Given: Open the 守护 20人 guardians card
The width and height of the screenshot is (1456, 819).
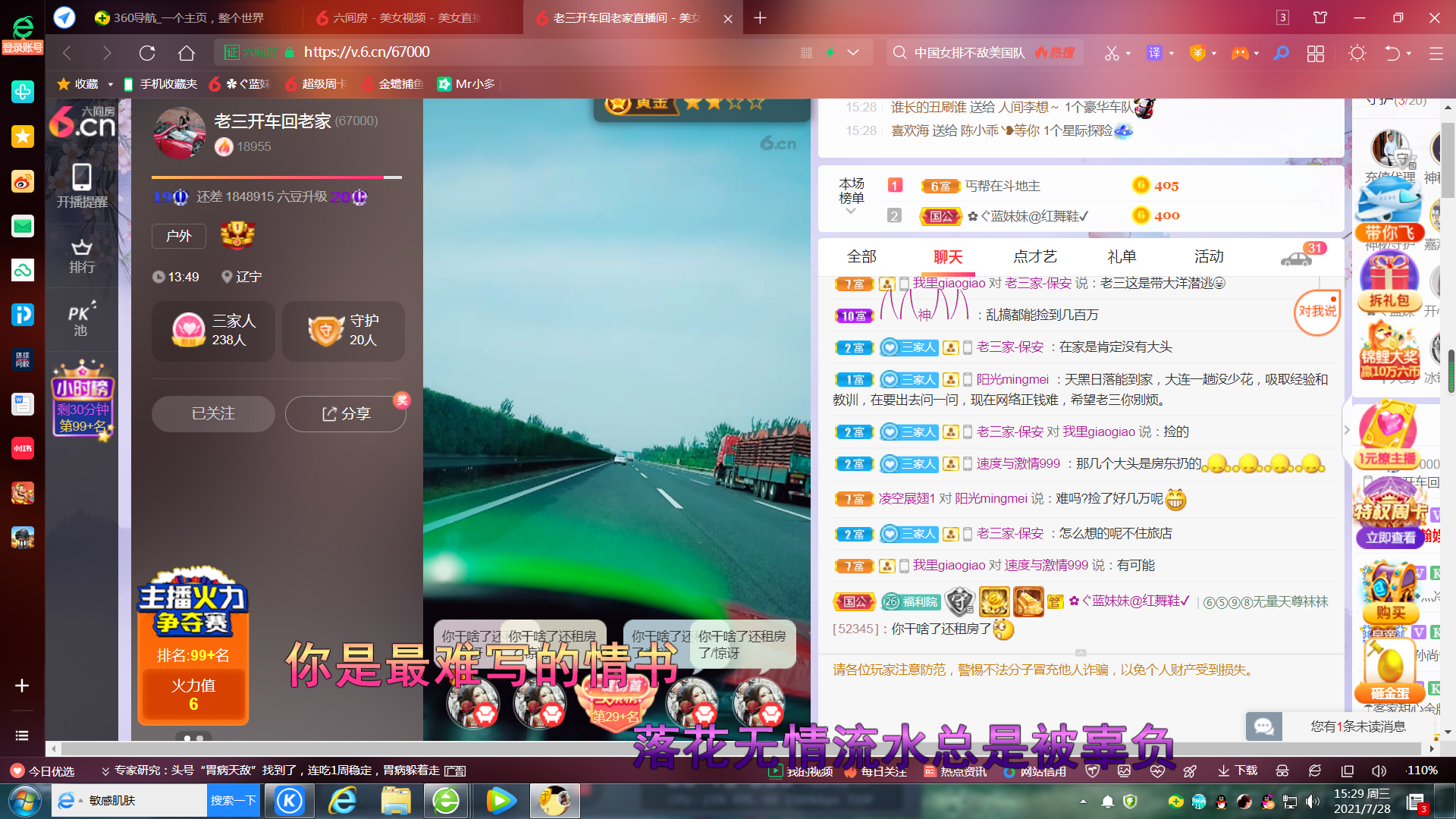Looking at the screenshot, I should tap(344, 331).
